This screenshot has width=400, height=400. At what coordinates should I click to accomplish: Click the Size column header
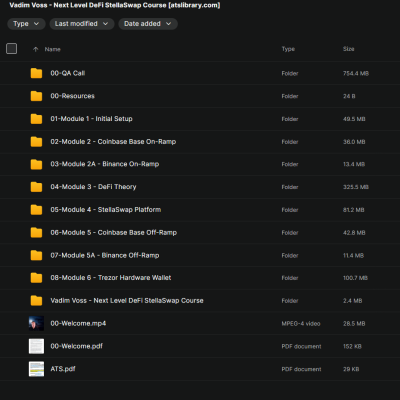[349, 49]
